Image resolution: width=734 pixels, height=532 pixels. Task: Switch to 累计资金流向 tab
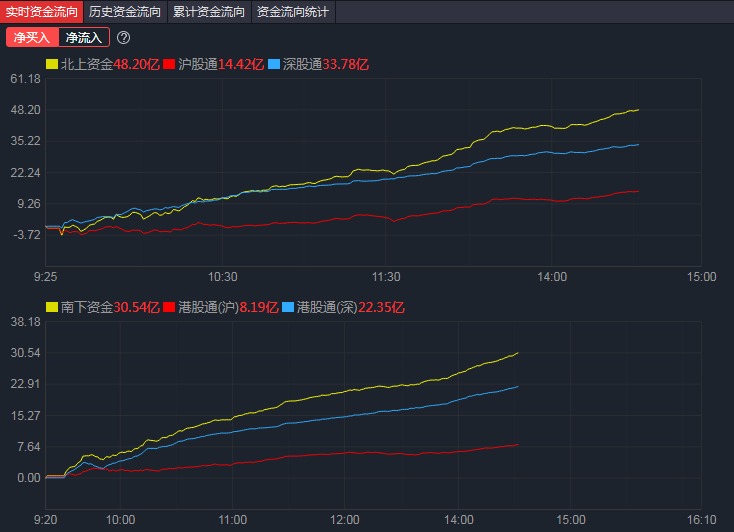pyautogui.click(x=209, y=11)
